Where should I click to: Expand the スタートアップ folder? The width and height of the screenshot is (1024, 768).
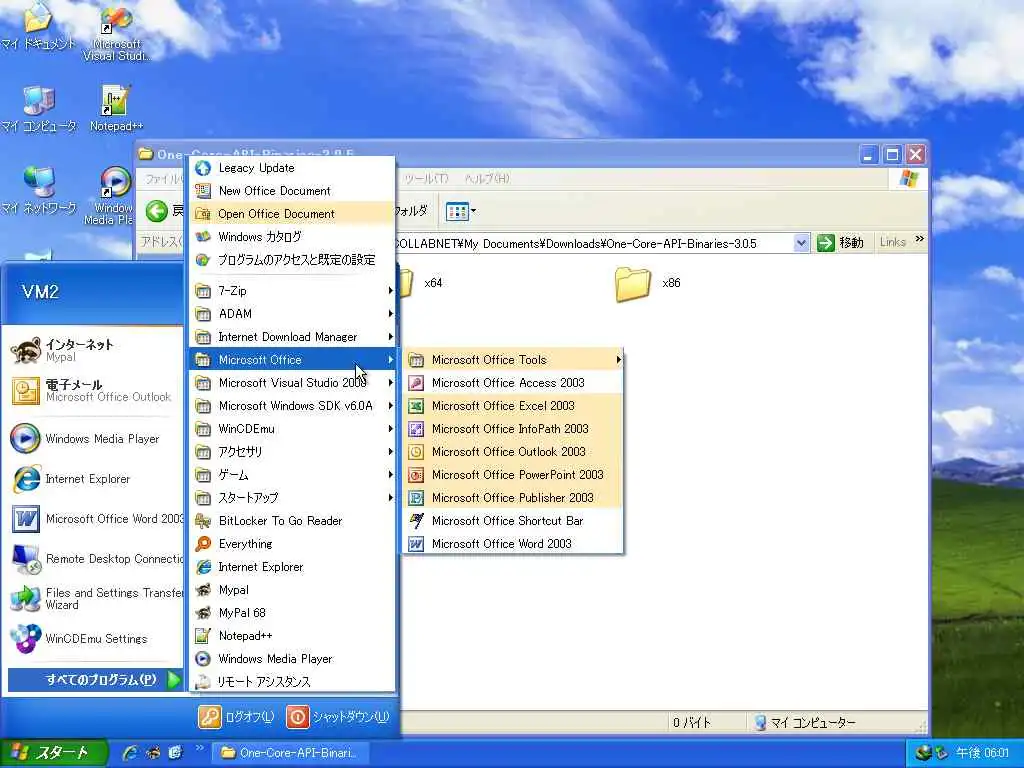(x=292, y=498)
